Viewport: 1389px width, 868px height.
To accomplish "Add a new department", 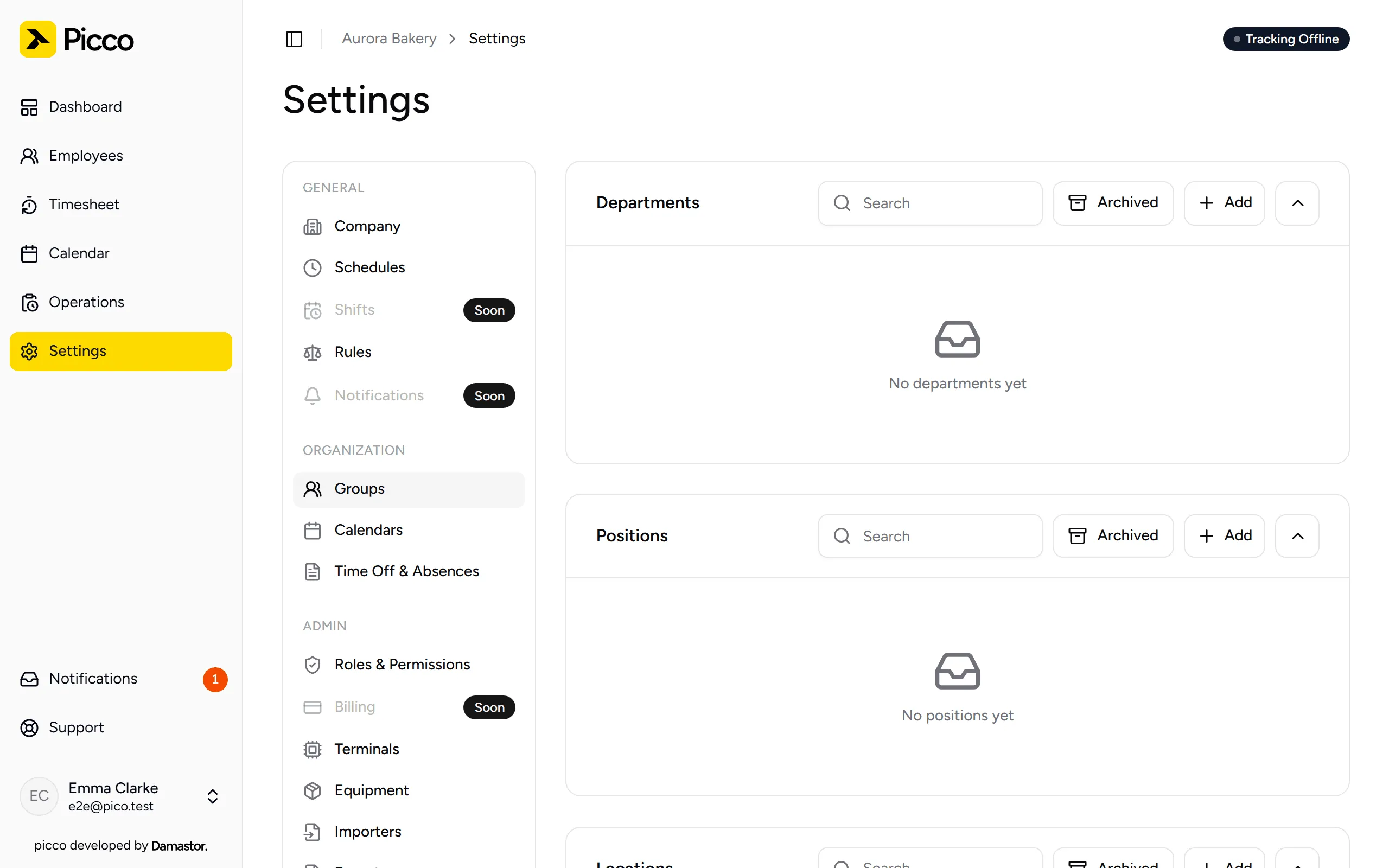I will click(1224, 203).
